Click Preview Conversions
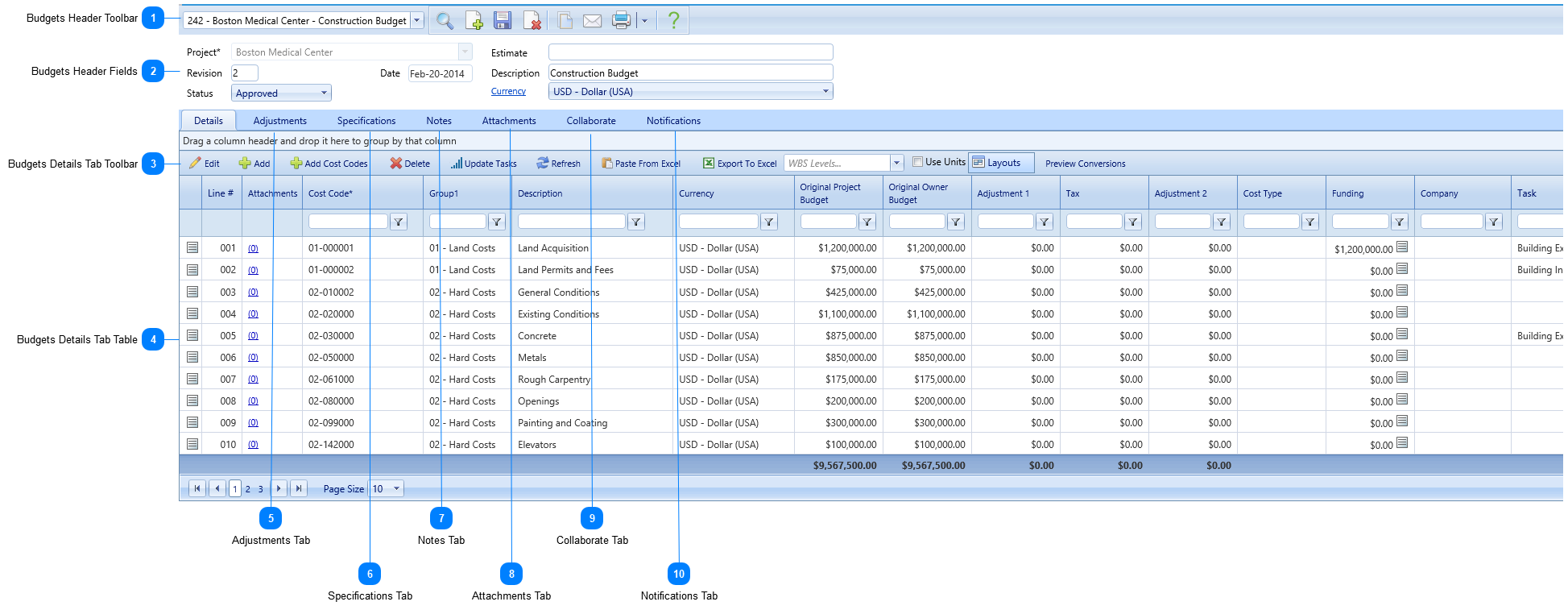 tap(1085, 164)
